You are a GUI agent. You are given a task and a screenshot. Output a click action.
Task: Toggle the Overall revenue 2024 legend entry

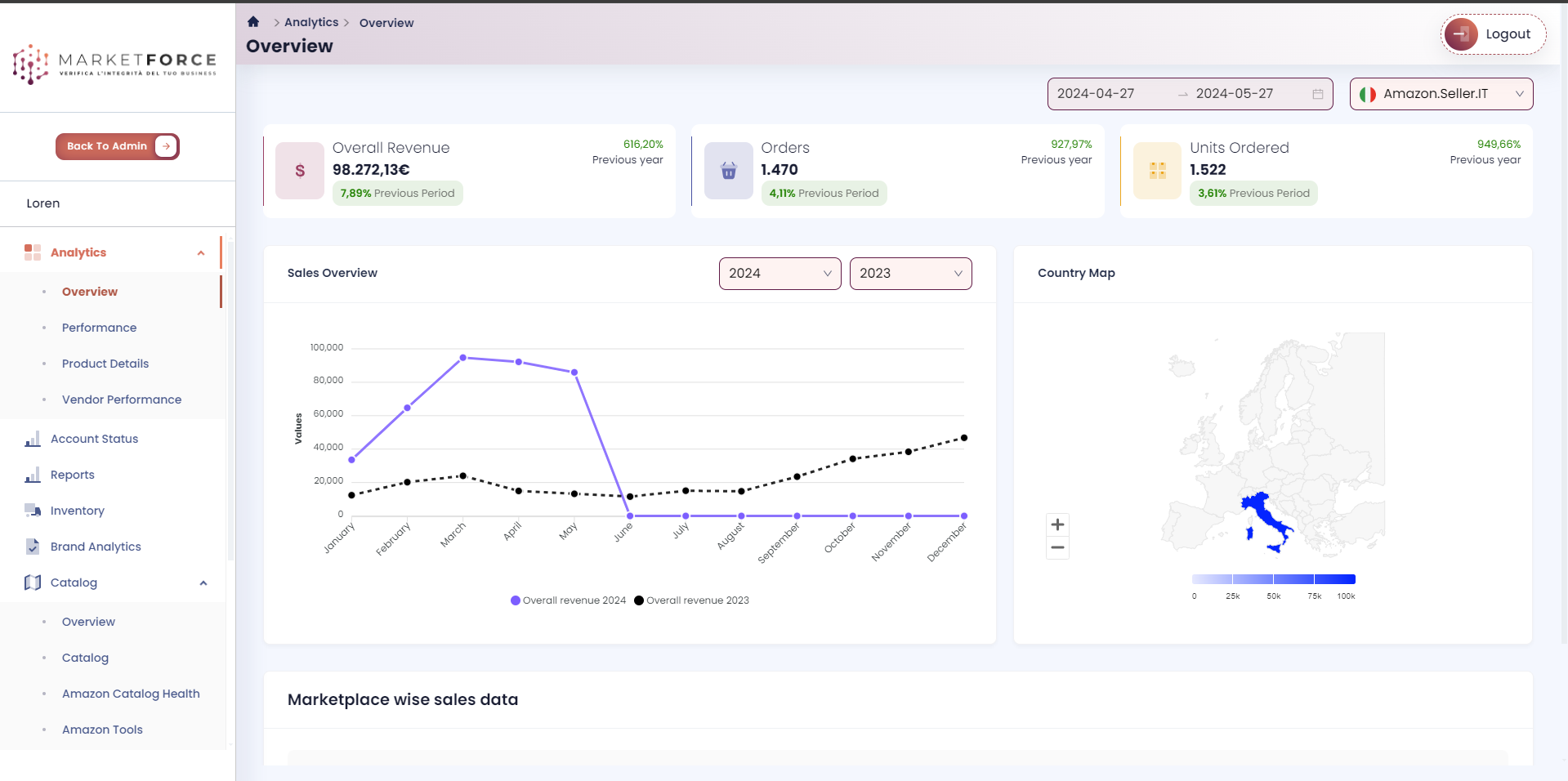click(x=568, y=600)
